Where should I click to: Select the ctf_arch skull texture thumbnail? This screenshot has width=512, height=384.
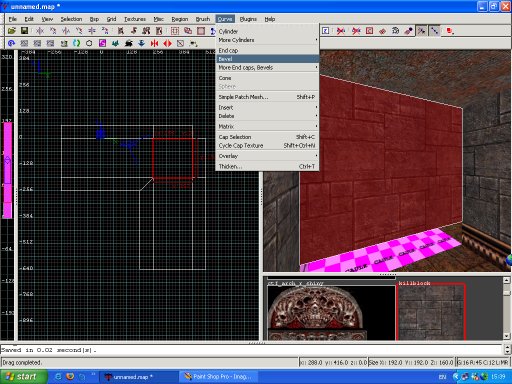(331, 313)
